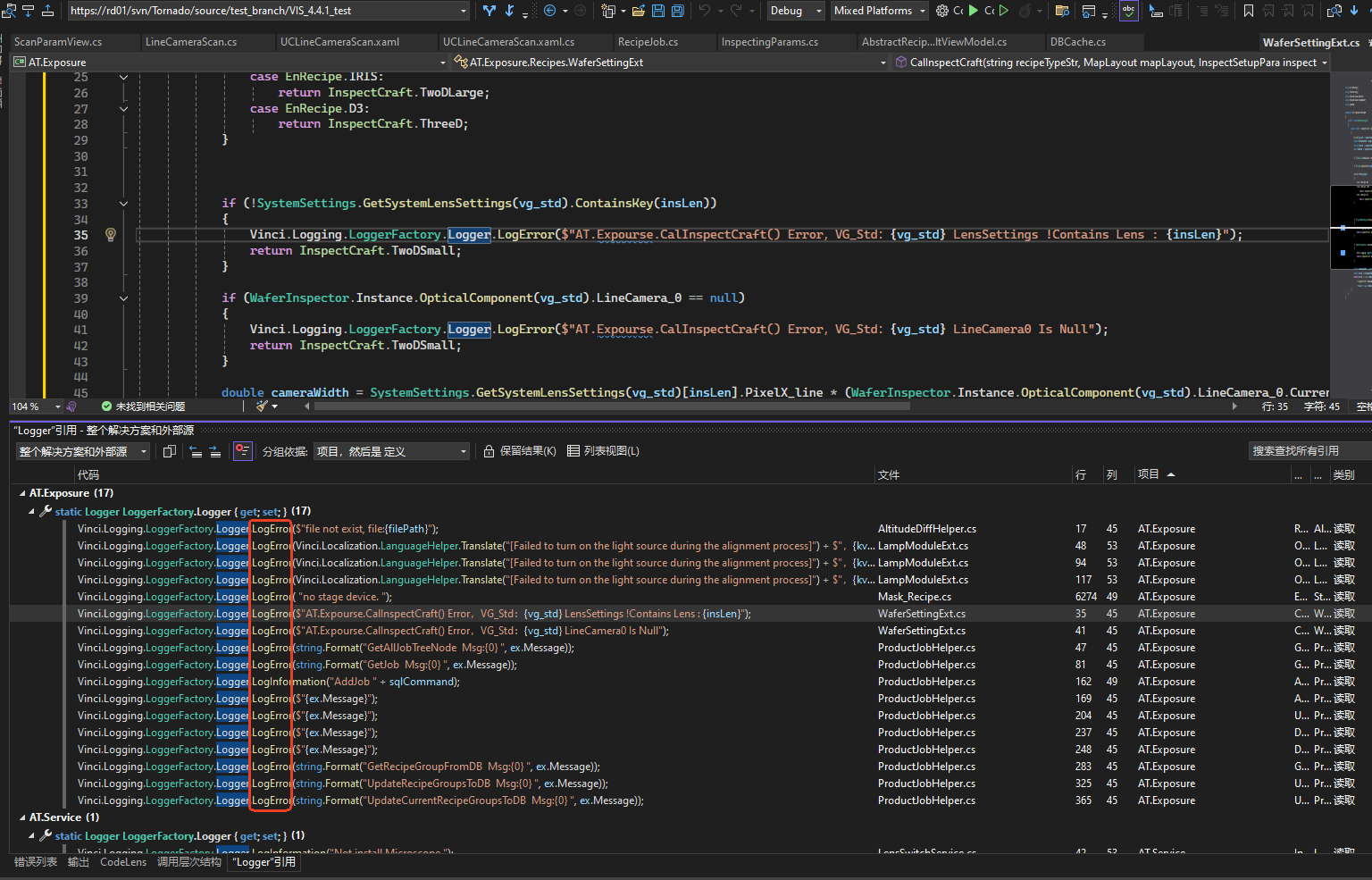
Task: Click the Copy icon in the references panel toolbar
Action: [170, 451]
